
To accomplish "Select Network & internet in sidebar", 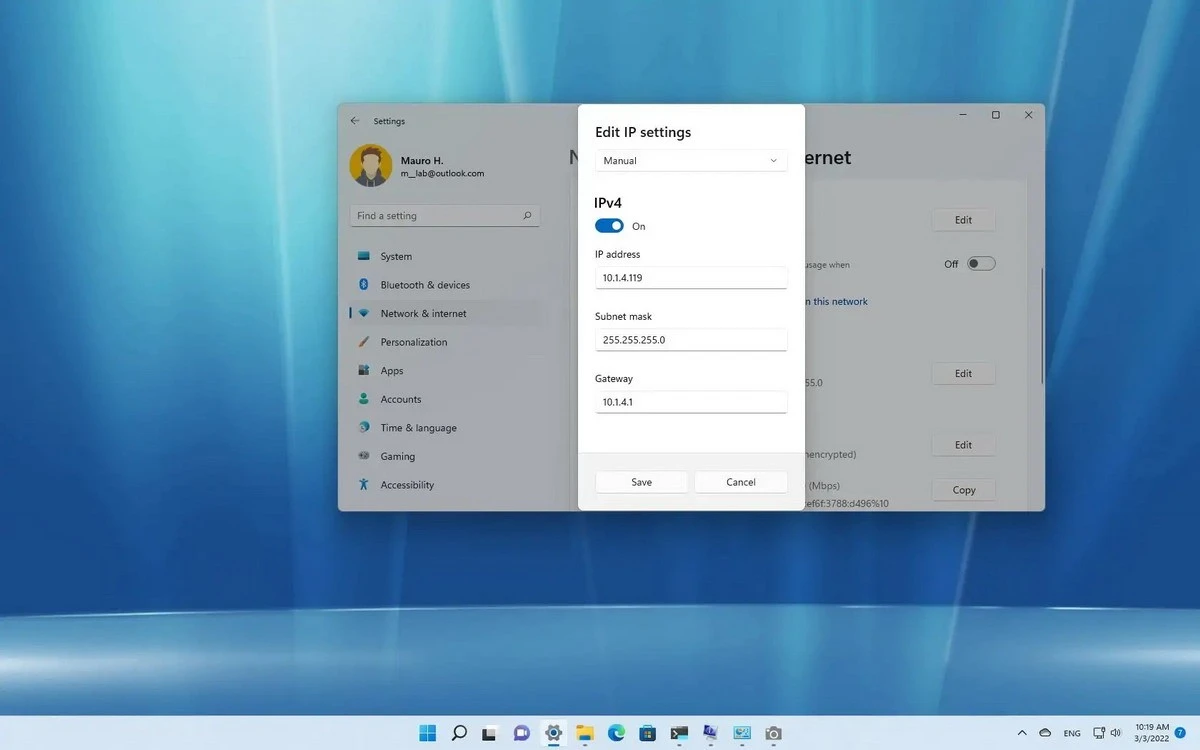I will point(423,314).
